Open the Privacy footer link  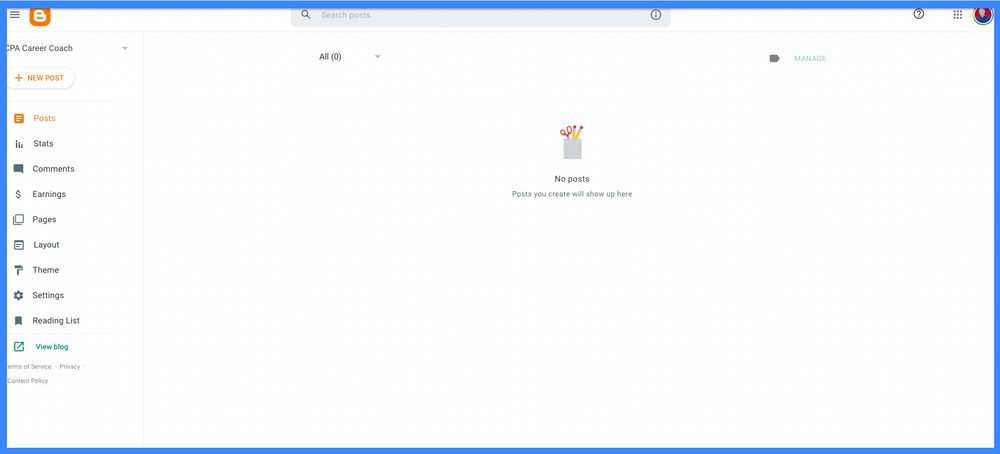pyautogui.click(x=69, y=367)
